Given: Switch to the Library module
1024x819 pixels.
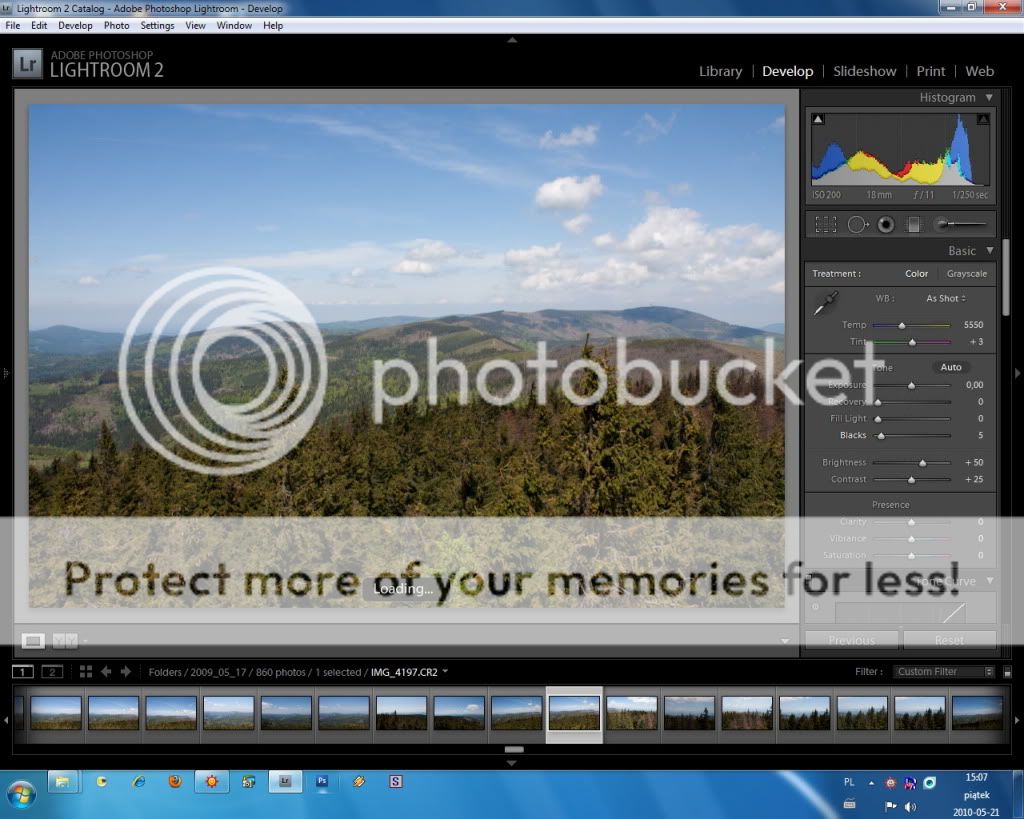Looking at the screenshot, I should tap(720, 71).
